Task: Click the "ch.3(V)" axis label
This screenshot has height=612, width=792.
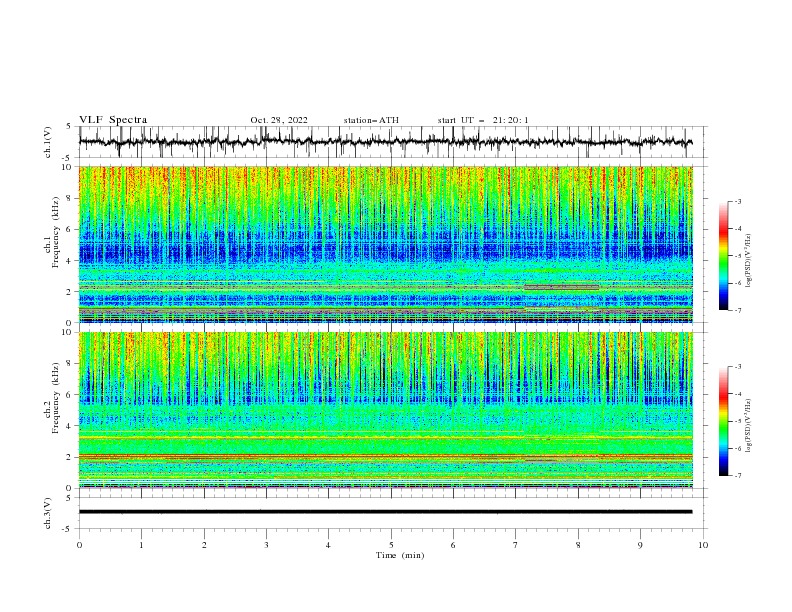Action: [48, 513]
